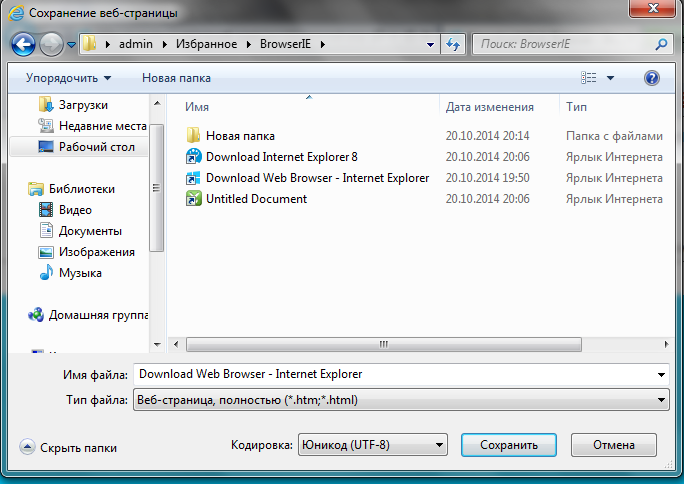Sort by the Дата изменения column header
This screenshot has height=484, width=684.
pos(489,107)
